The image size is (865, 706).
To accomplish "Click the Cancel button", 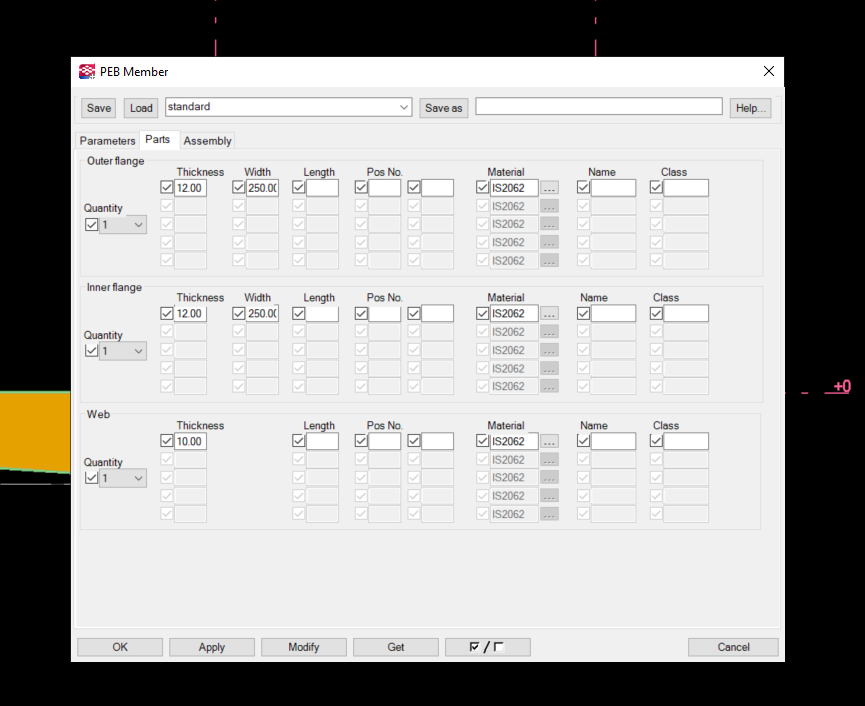I will coord(733,647).
